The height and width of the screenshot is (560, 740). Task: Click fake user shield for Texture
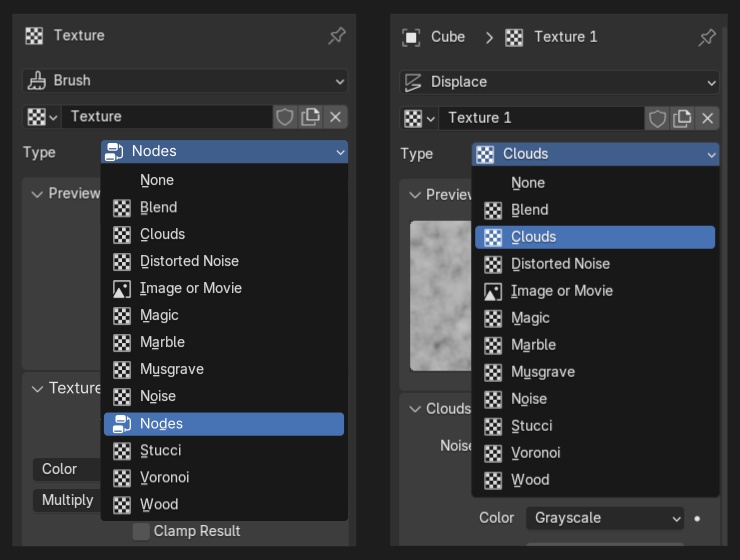[x=285, y=117]
